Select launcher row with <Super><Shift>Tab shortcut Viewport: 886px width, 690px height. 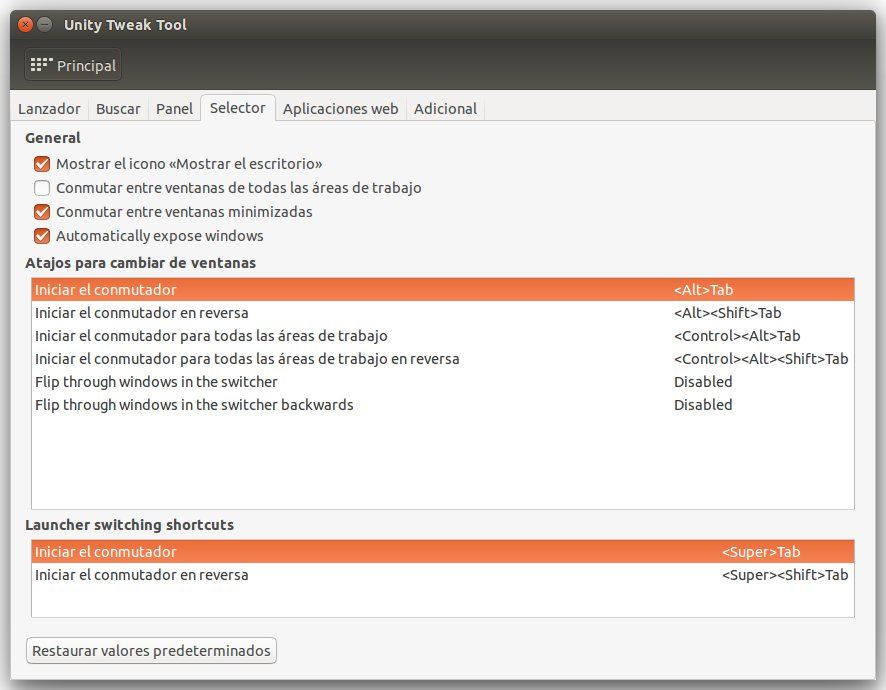pyautogui.click(x=142, y=575)
